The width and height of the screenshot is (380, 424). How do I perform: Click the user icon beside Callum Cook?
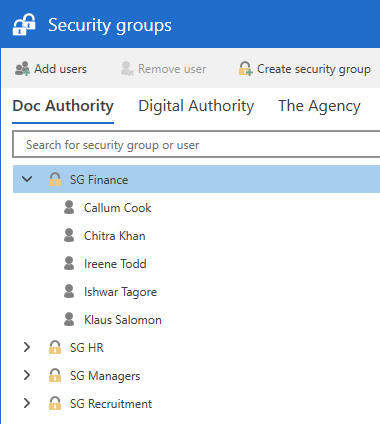pos(69,207)
